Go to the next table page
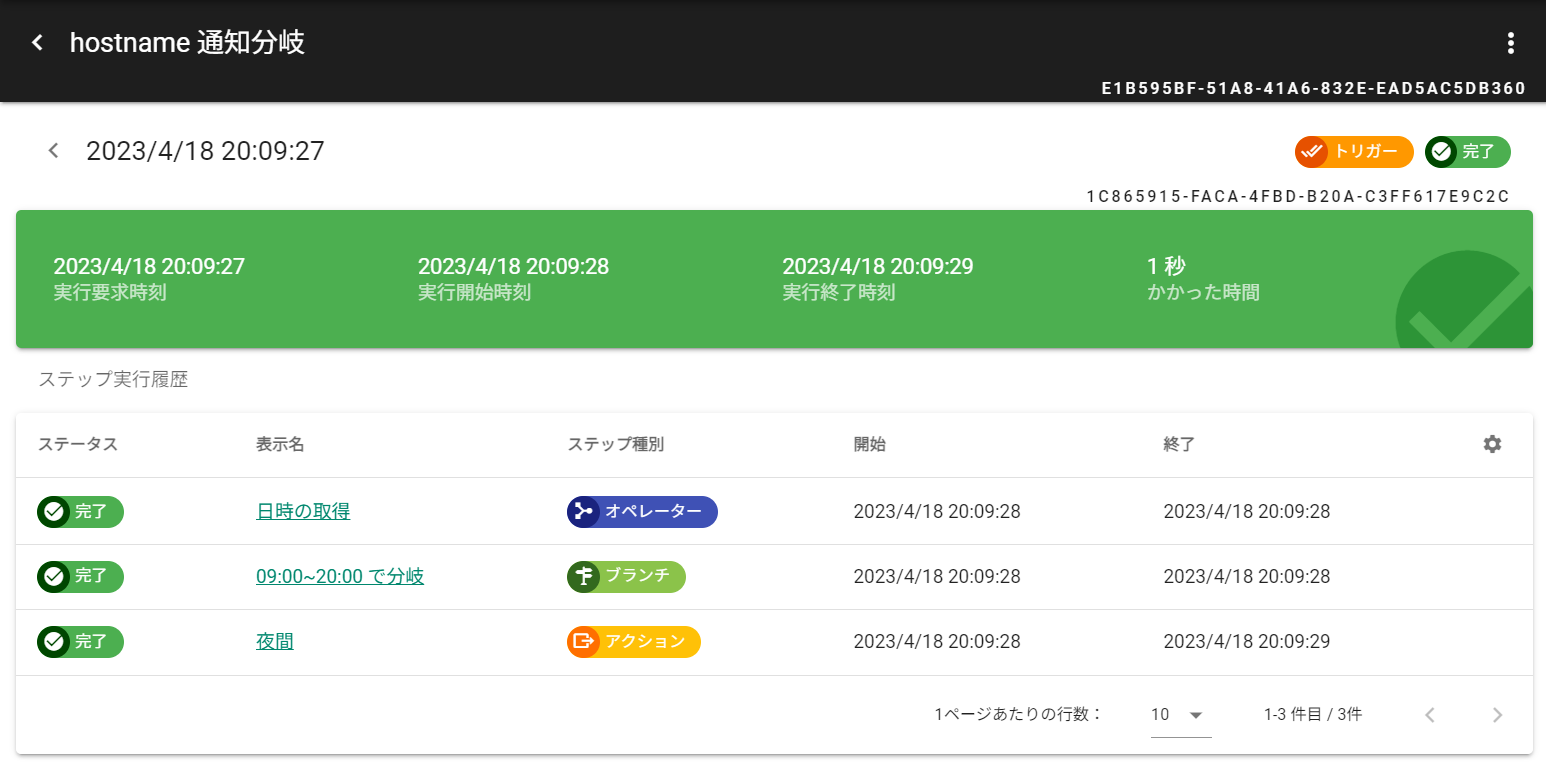The height and width of the screenshot is (768, 1546). point(1497,714)
